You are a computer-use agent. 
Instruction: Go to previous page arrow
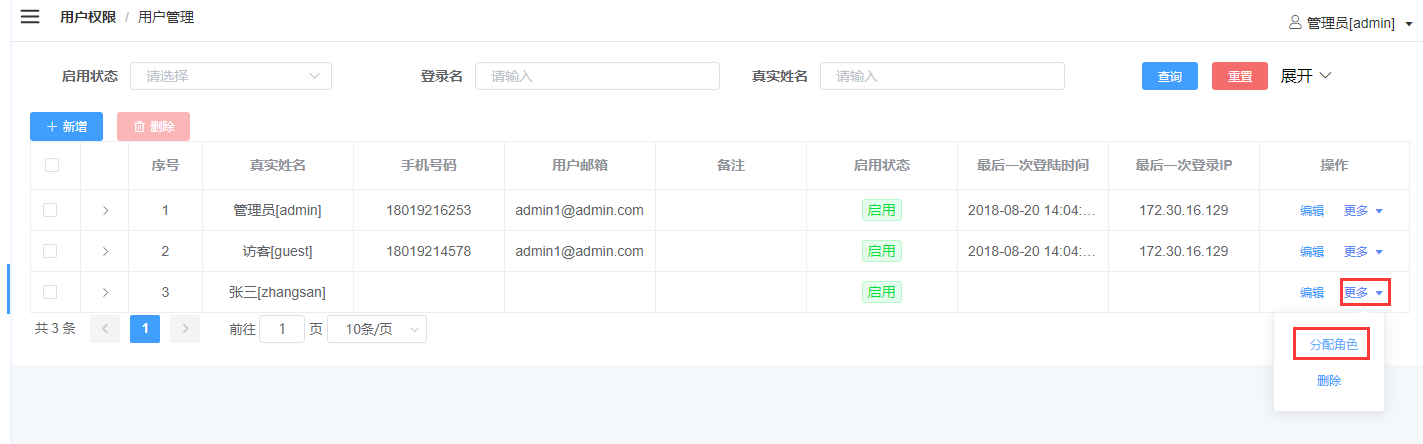105,329
